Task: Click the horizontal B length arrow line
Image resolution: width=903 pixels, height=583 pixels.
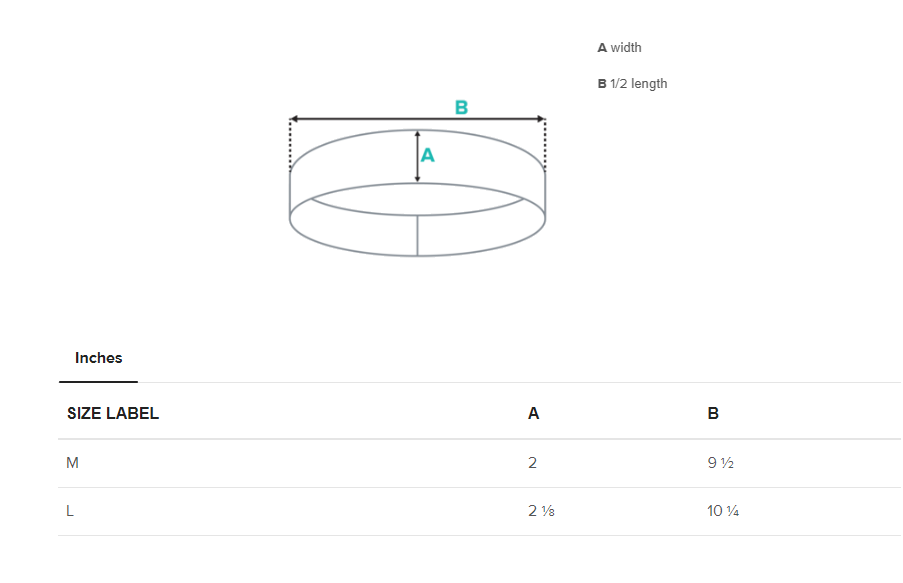Action: click(380, 119)
